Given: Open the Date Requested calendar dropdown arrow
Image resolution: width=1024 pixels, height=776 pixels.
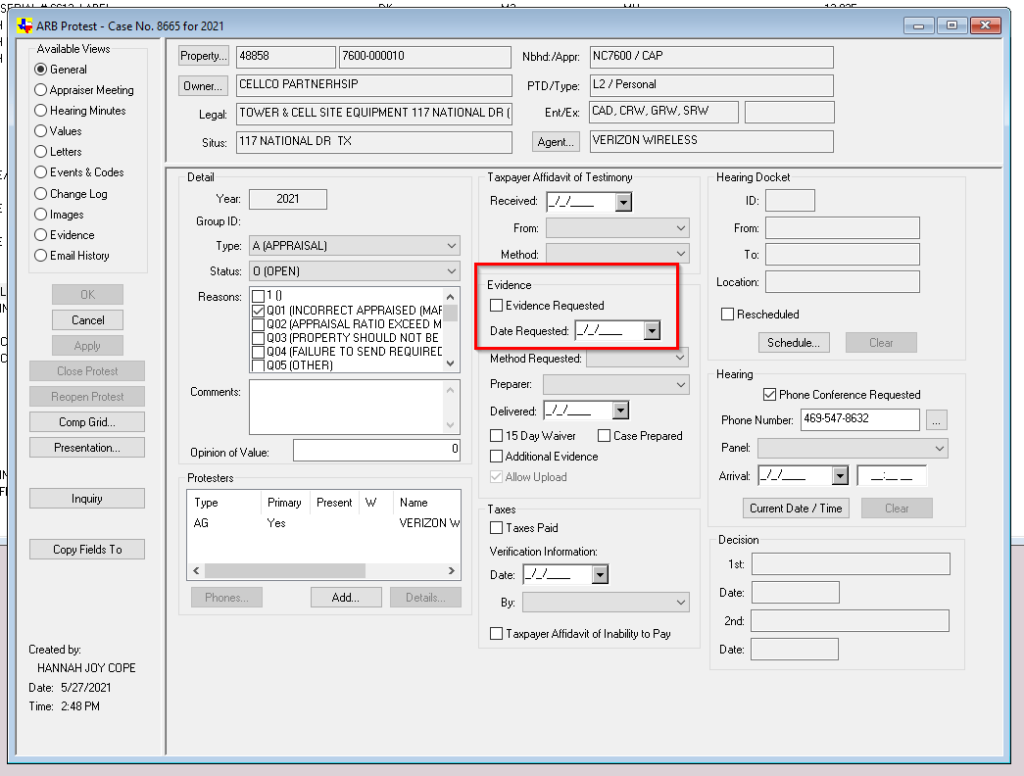Looking at the screenshot, I should (652, 331).
